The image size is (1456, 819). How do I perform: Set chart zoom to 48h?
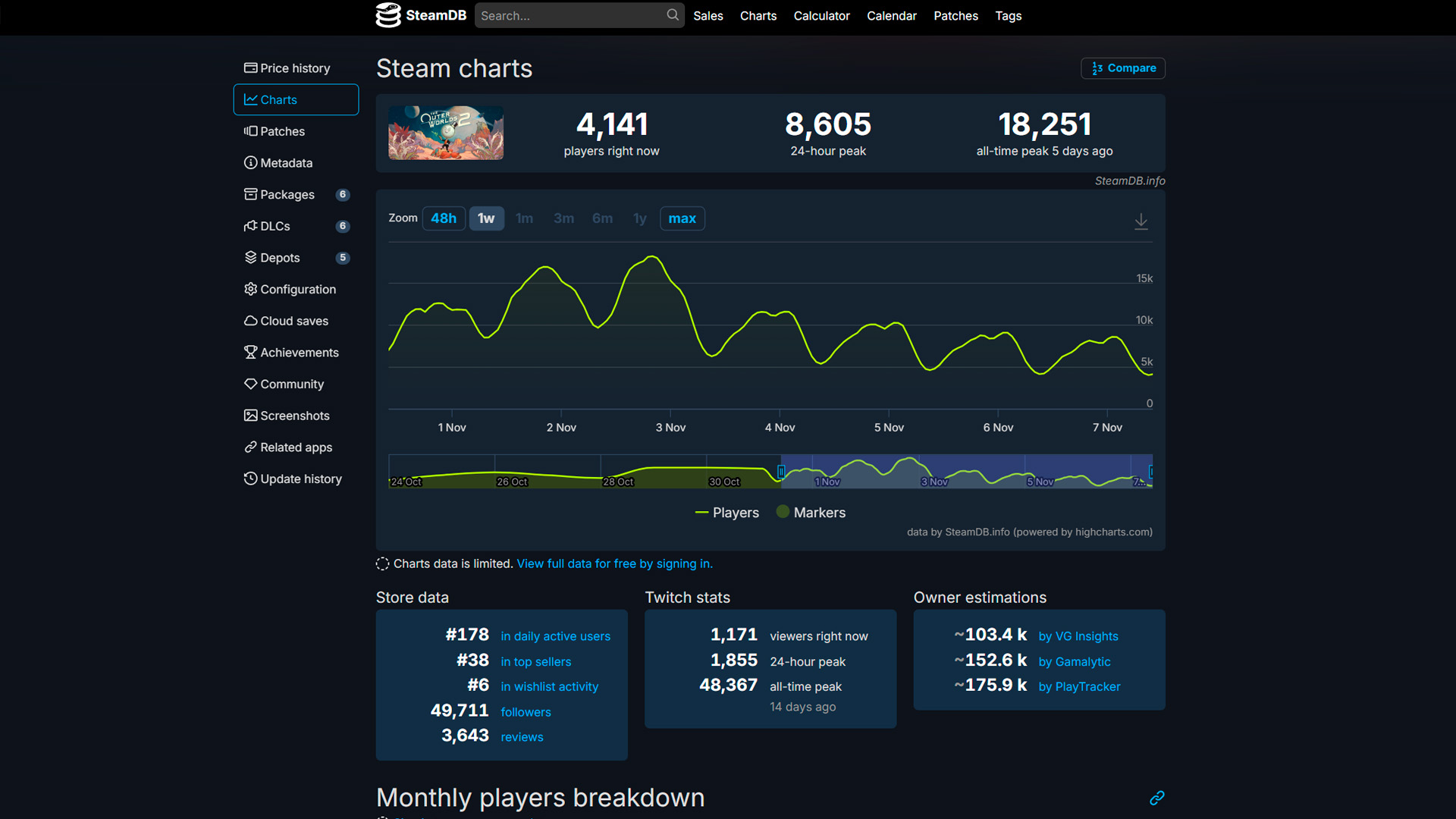click(x=444, y=218)
